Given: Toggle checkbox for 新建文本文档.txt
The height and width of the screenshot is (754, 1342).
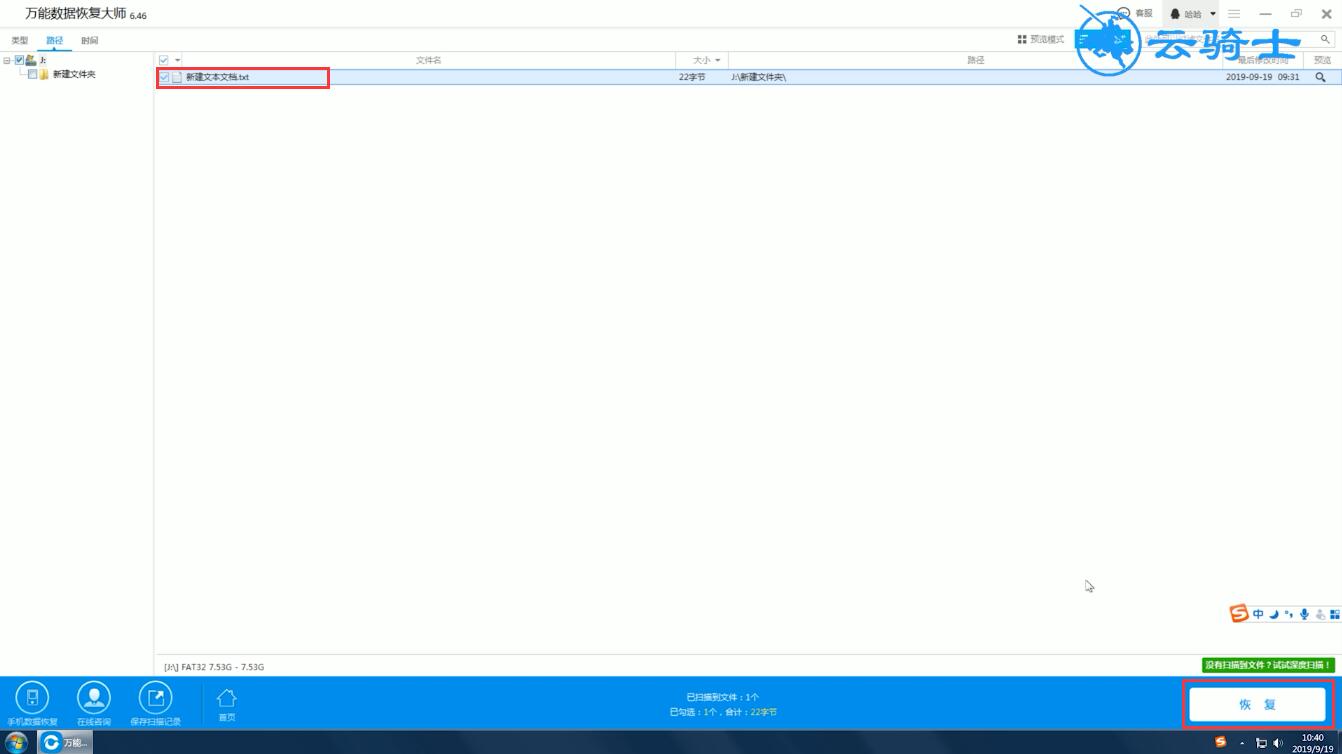Looking at the screenshot, I should pos(164,77).
